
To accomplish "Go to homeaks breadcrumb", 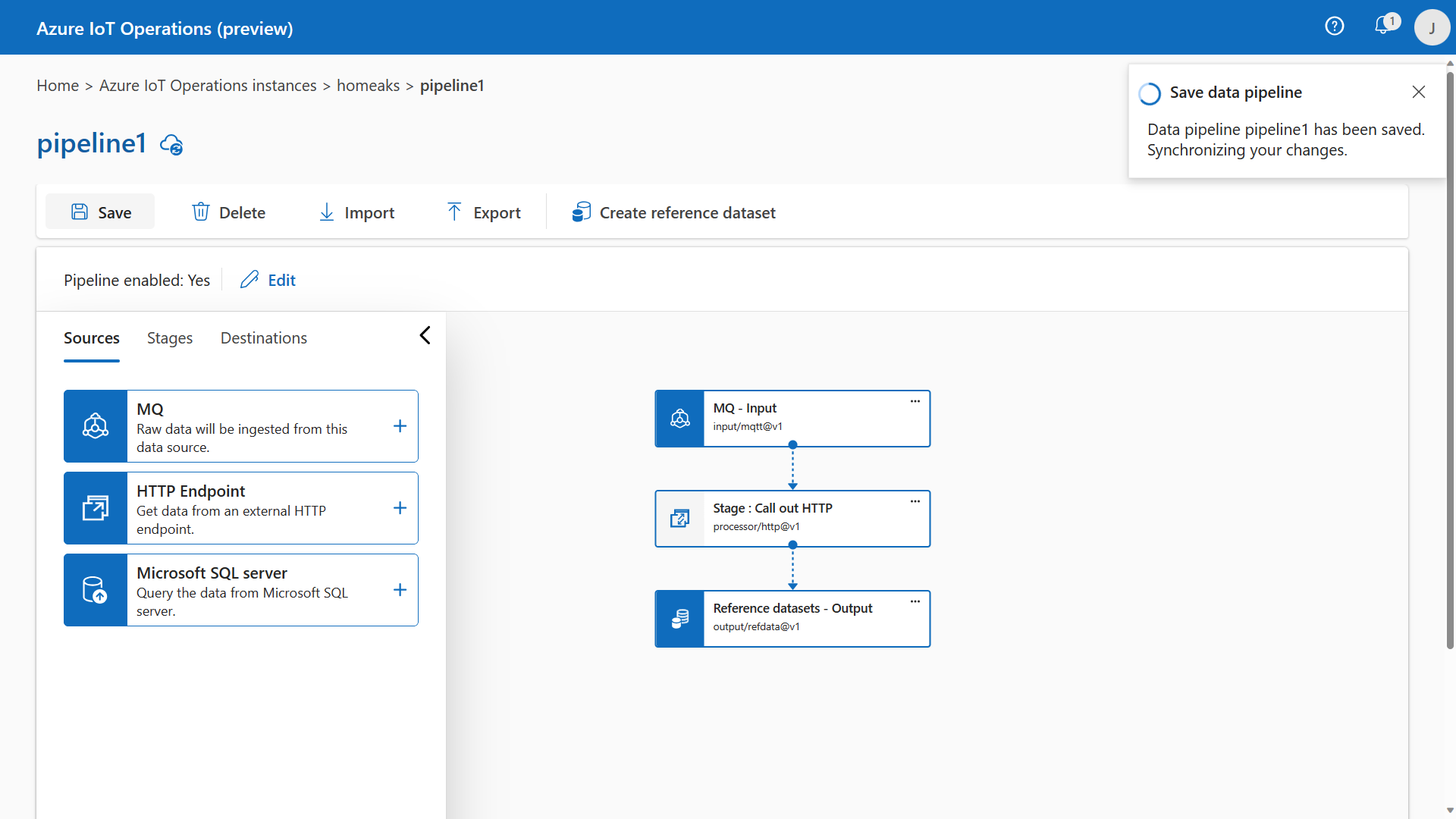I will tap(368, 86).
